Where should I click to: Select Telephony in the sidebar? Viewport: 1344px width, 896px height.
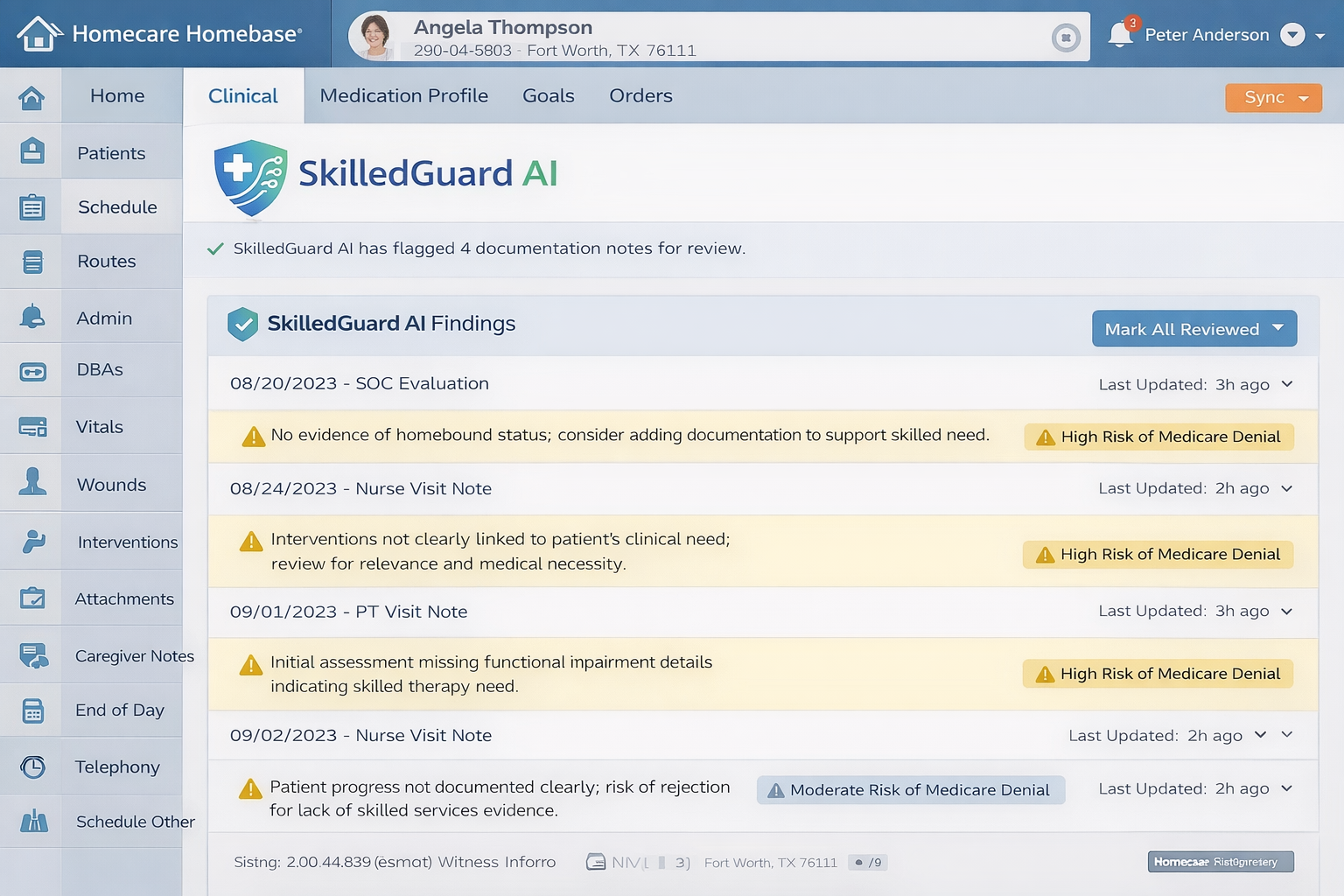[x=117, y=766]
